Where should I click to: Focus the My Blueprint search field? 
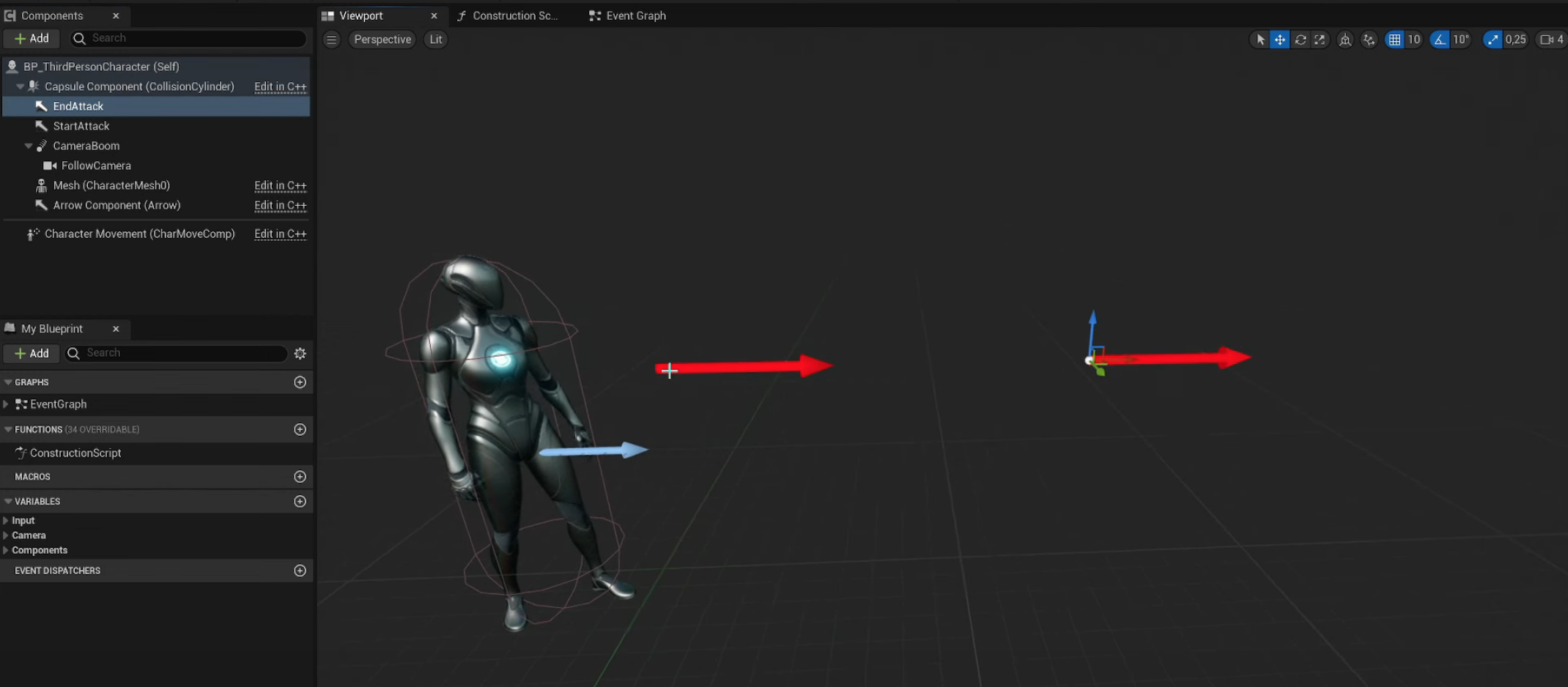[177, 353]
